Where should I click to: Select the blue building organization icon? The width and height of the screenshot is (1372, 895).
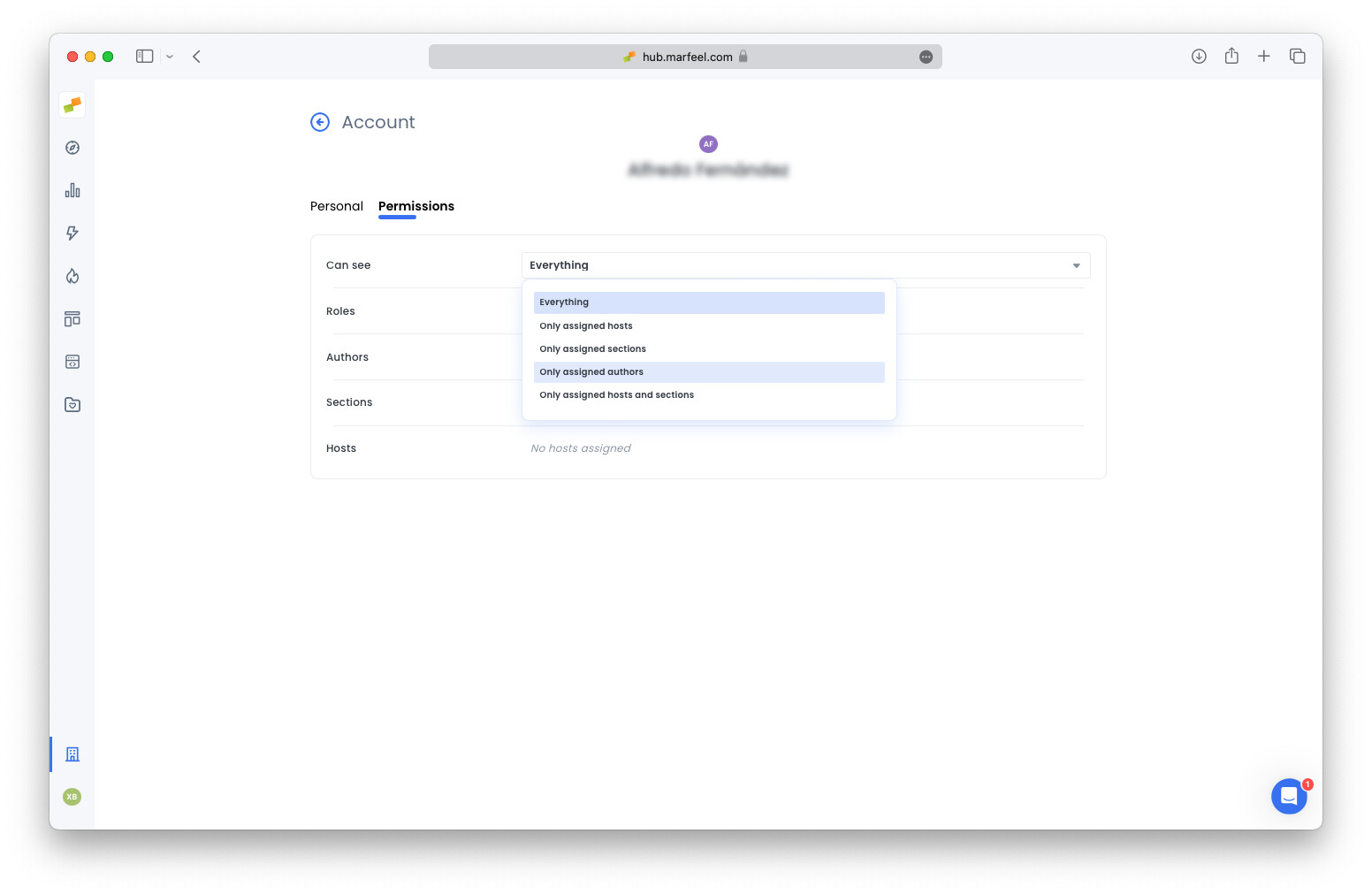72,754
